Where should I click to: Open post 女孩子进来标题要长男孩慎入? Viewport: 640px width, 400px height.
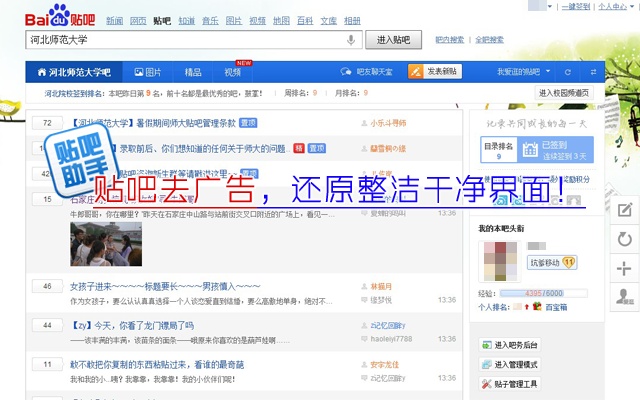(165, 287)
